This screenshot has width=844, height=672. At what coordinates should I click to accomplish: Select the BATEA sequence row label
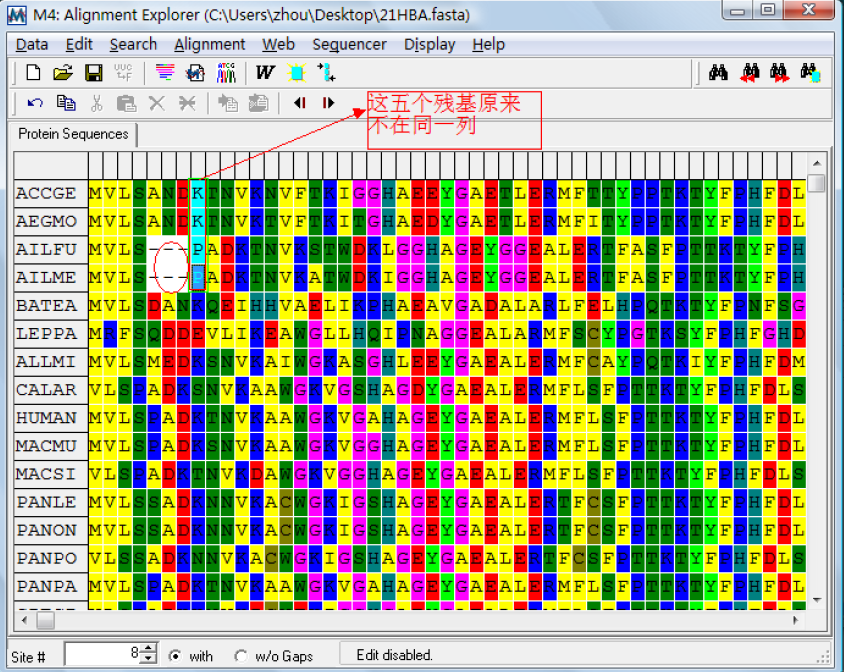[51, 305]
